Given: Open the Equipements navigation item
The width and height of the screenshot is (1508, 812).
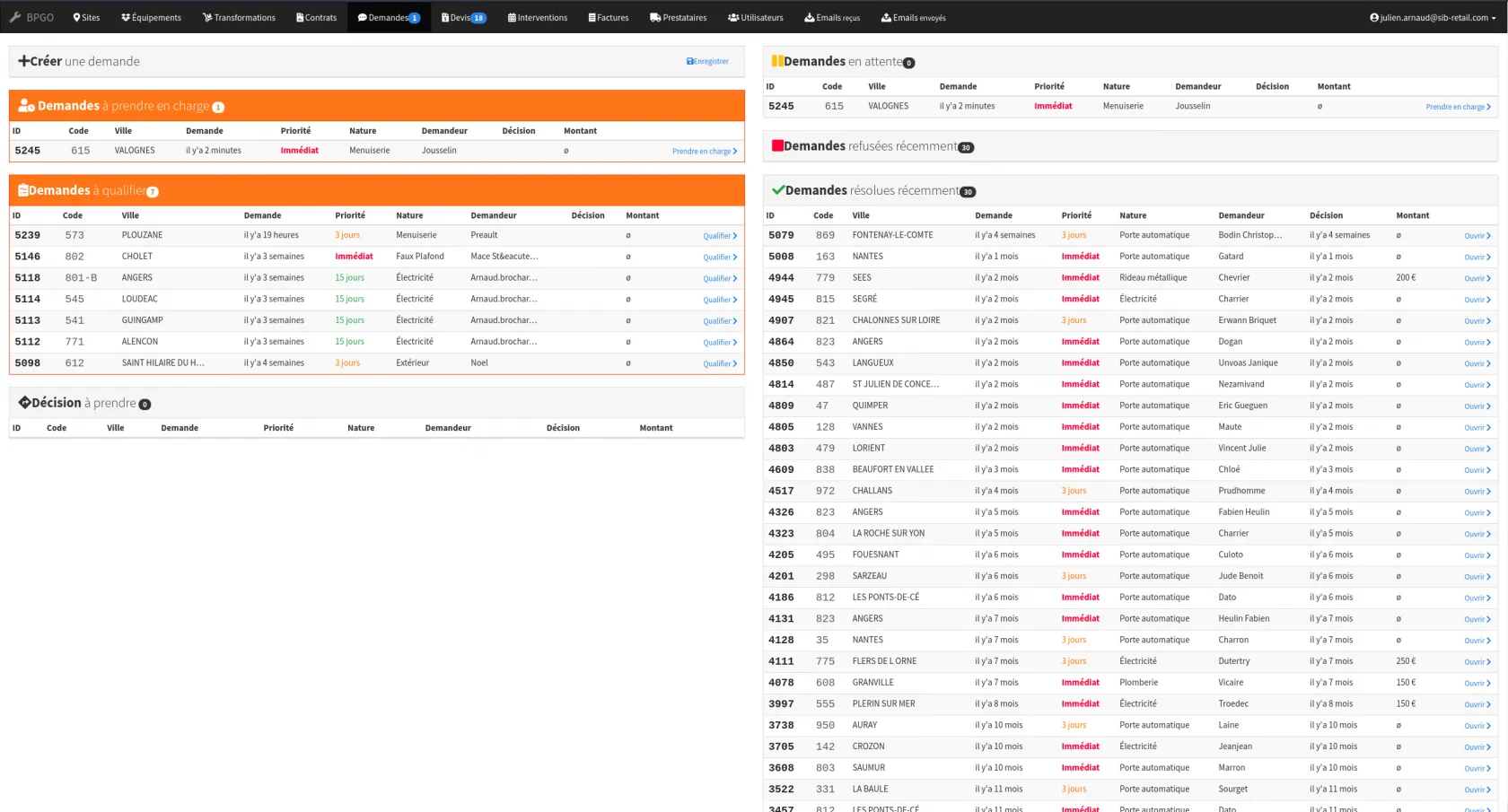Looking at the screenshot, I should (x=151, y=17).
